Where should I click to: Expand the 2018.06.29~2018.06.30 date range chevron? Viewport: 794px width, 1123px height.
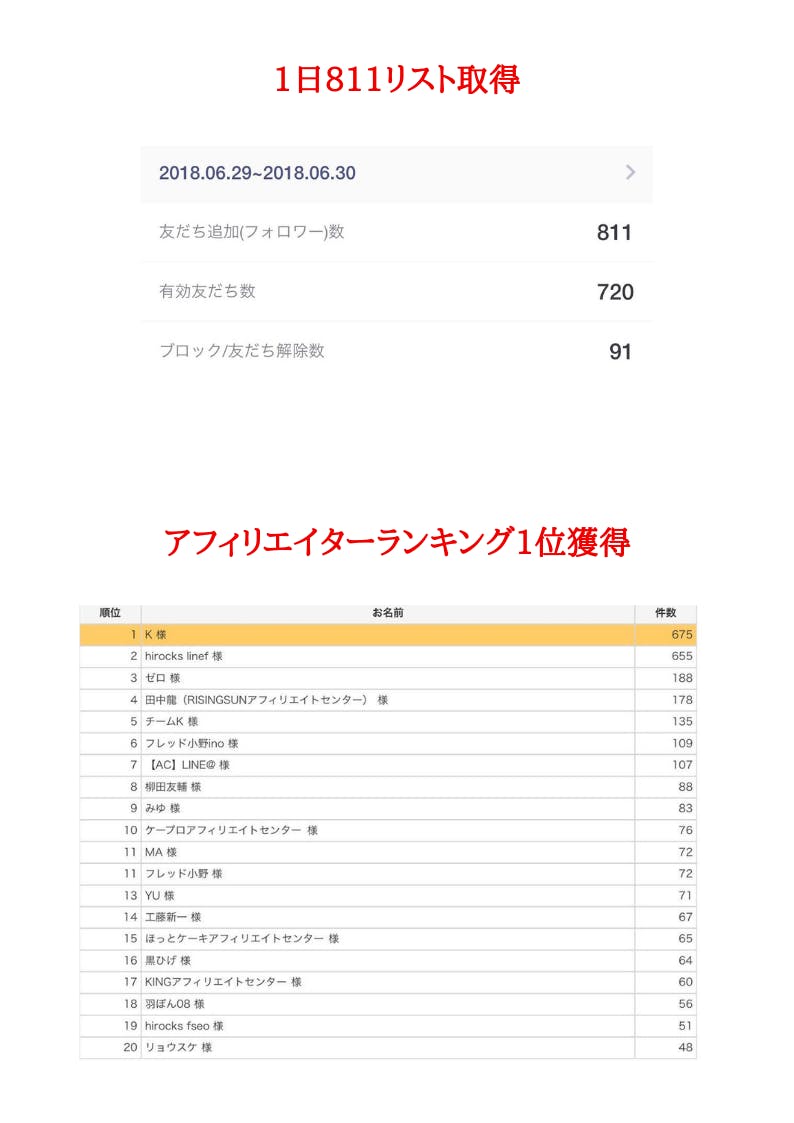click(630, 173)
